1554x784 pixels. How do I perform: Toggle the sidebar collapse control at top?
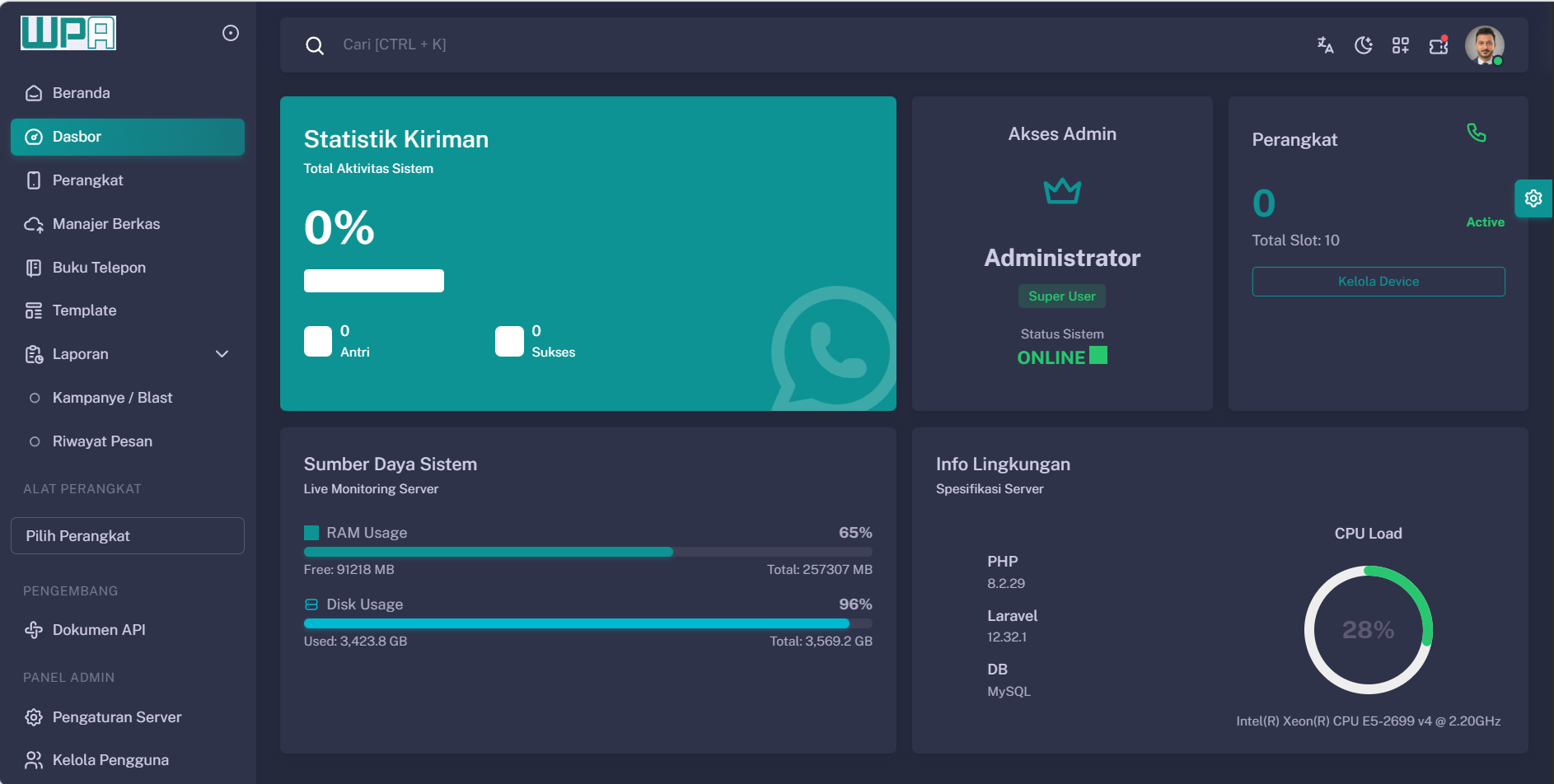point(230,32)
